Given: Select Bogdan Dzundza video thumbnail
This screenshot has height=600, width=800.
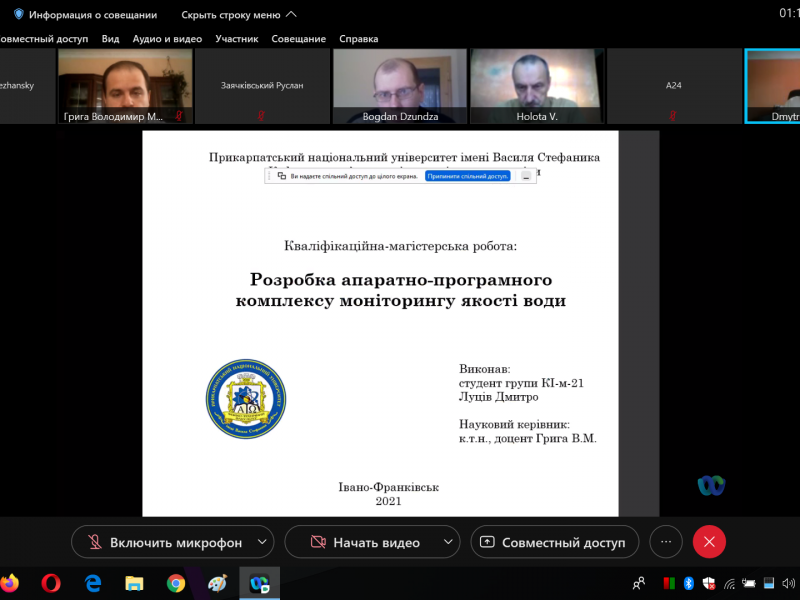Looking at the screenshot, I should click(400, 86).
